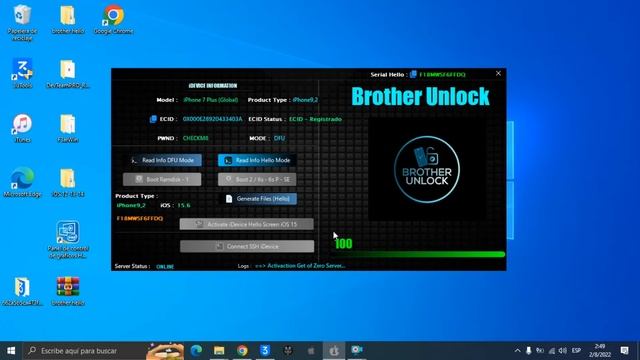Click the Brother Unlock circular logo
This screenshot has height=360, width=640.
pos(427,169)
